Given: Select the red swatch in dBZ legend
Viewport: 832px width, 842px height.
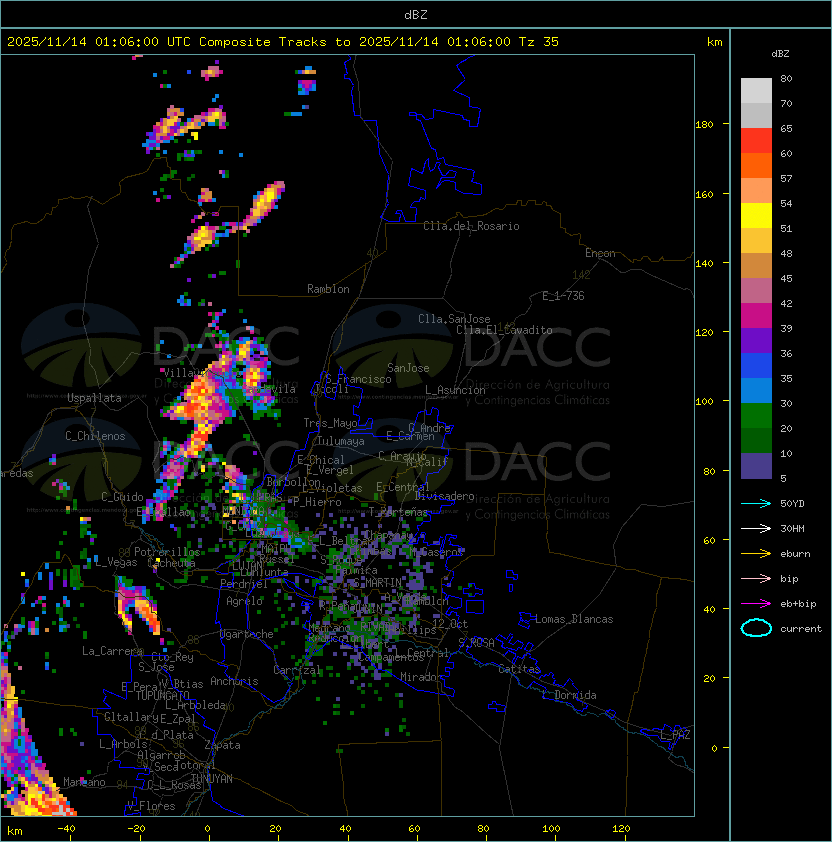Looking at the screenshot, I should click(756, 141).
